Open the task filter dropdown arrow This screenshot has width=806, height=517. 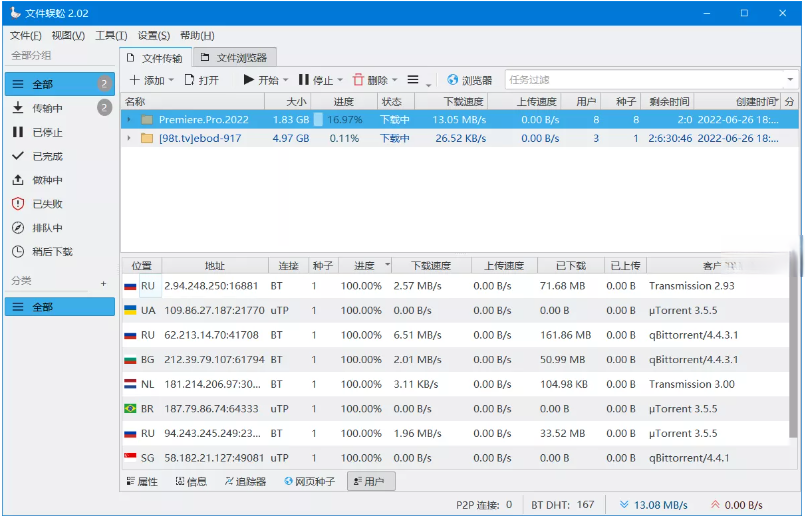point(790,80)
